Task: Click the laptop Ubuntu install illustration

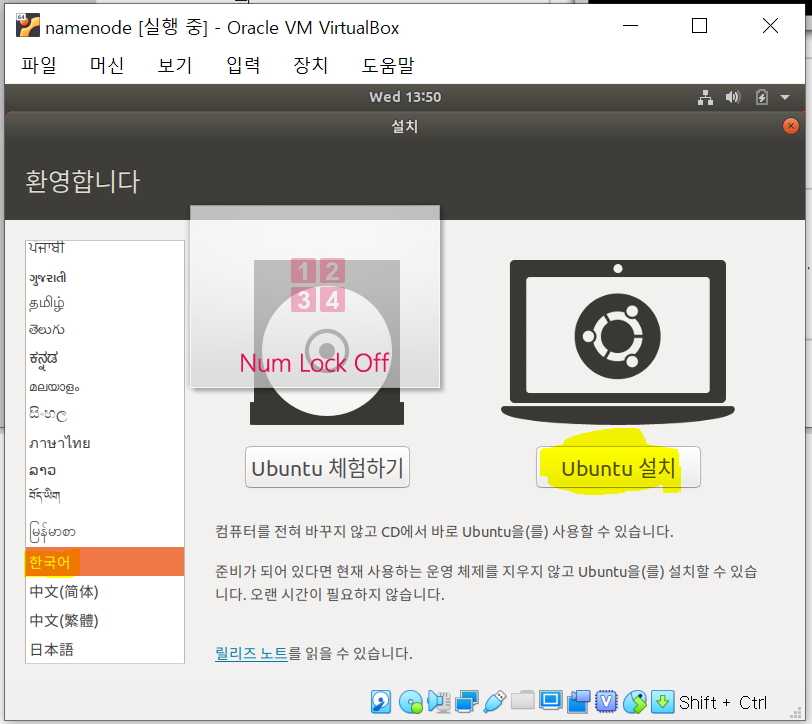Action: pos(618,340)
